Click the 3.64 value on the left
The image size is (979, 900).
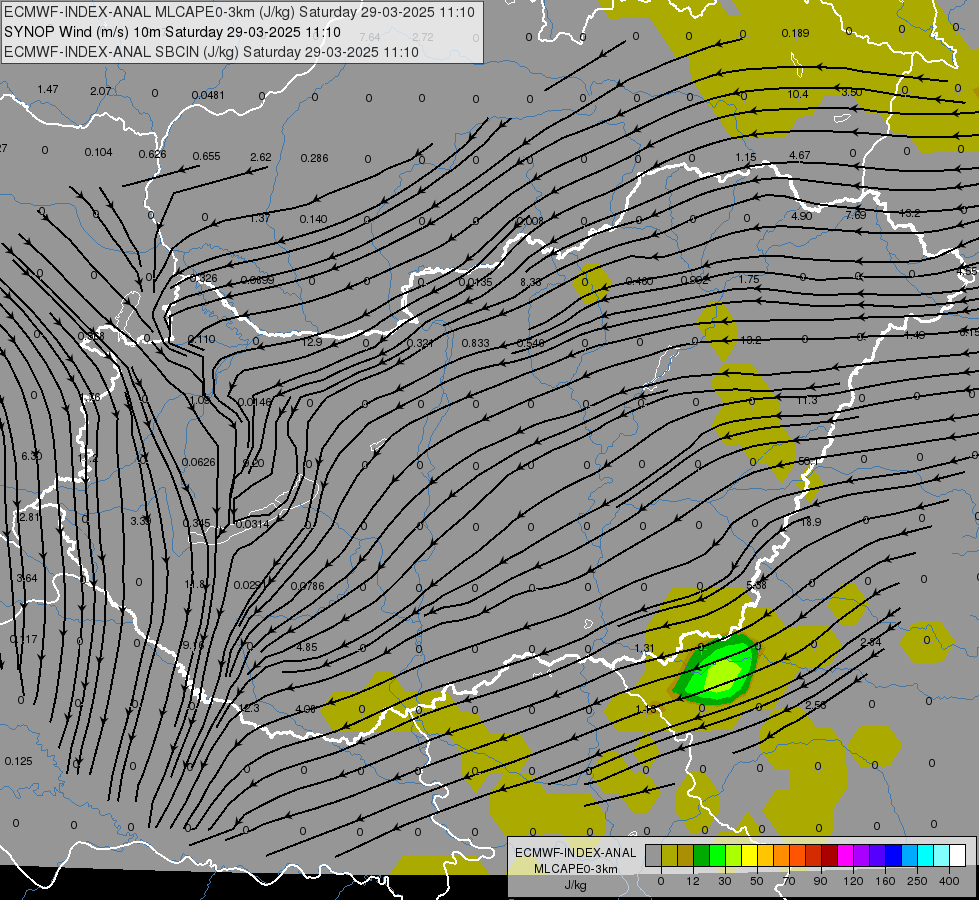click(27, 578)
